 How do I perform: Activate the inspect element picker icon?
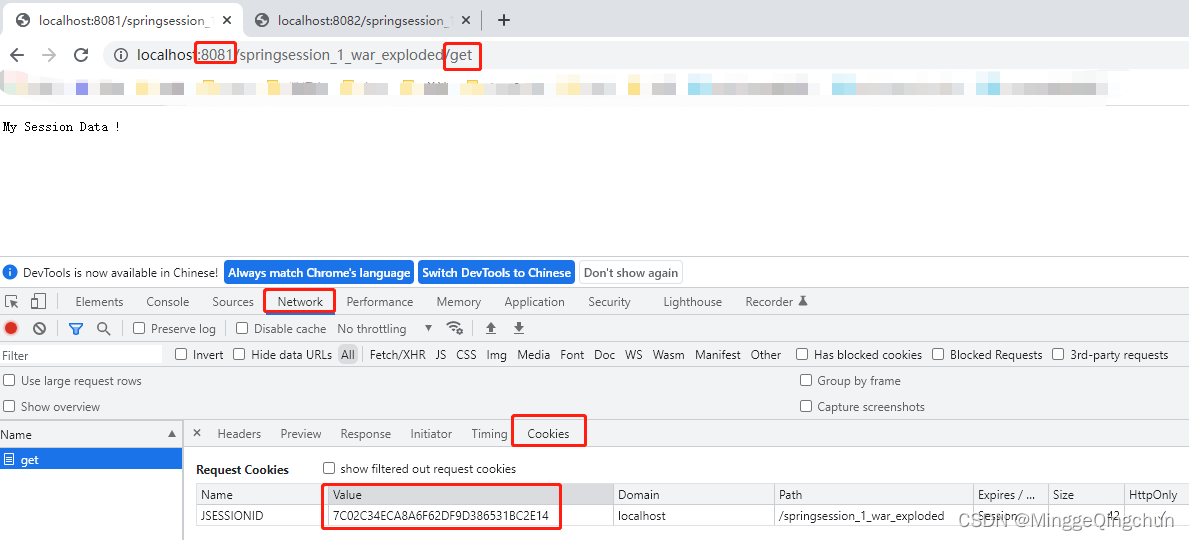tap(11, 302)
